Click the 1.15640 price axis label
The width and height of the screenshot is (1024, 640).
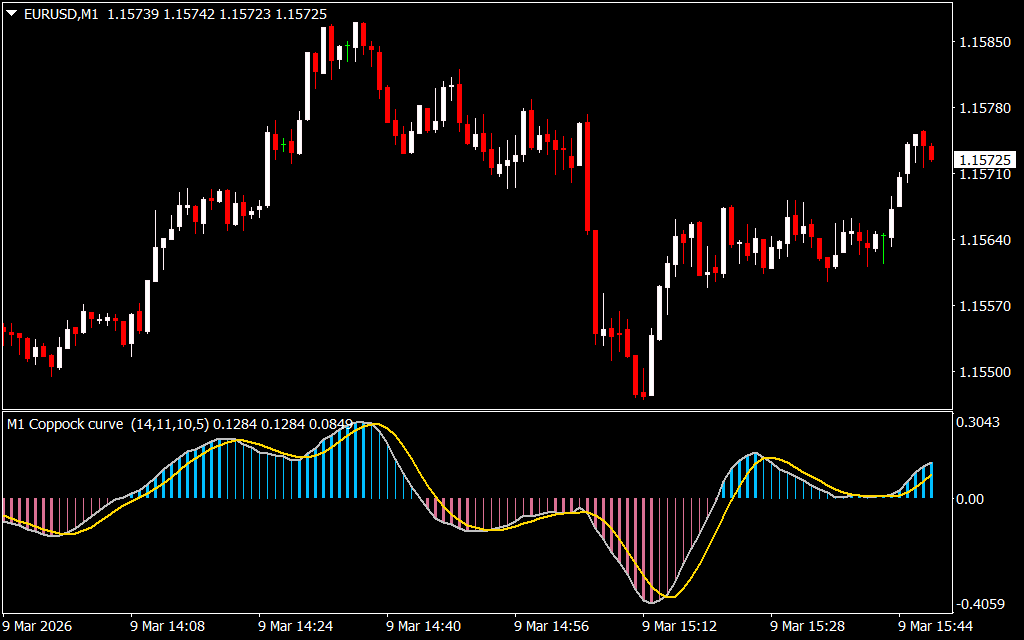[x=983, y=240]
